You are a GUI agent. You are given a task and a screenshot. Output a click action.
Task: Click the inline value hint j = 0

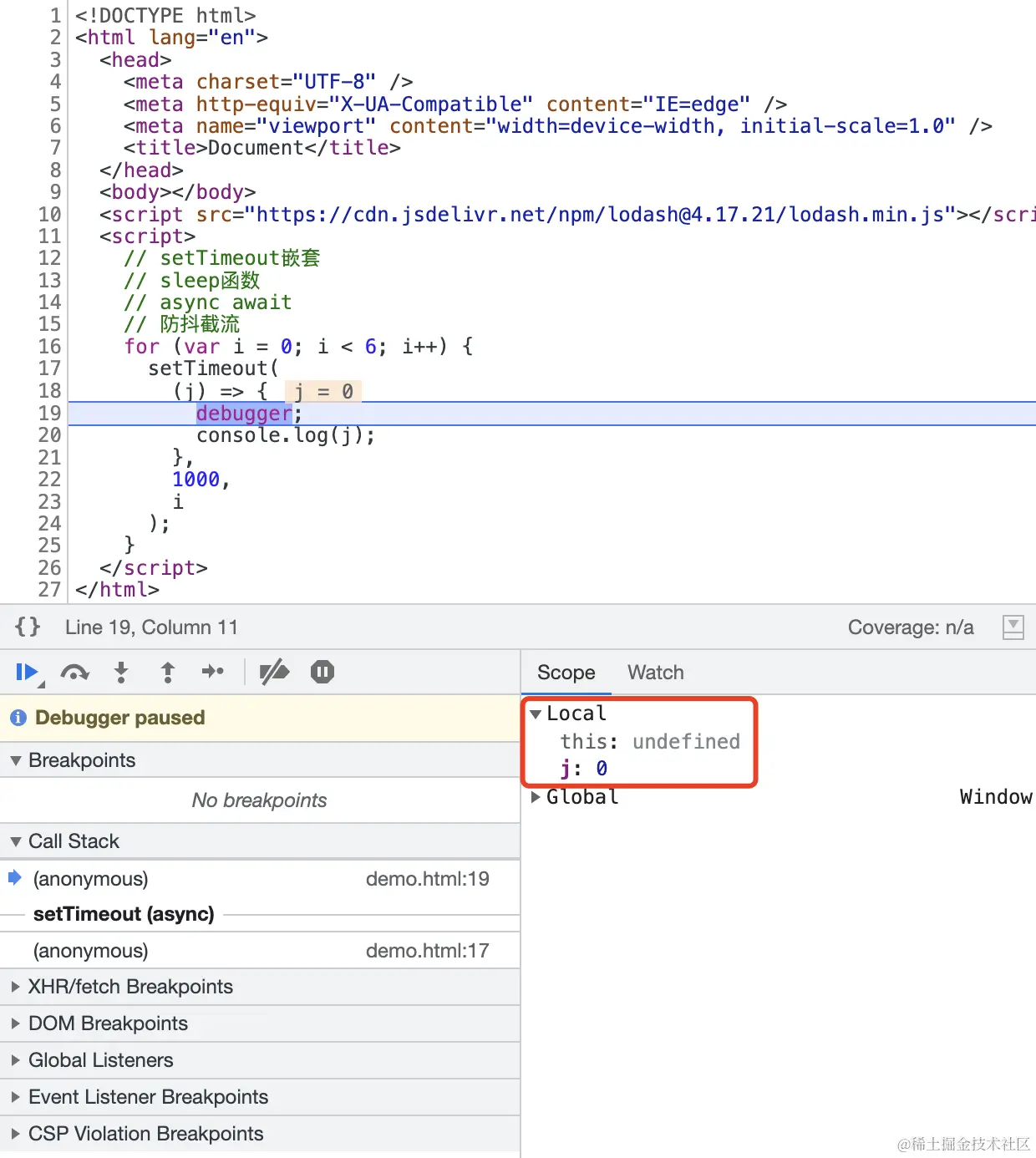pyautogui.click(x=323, y=392)
